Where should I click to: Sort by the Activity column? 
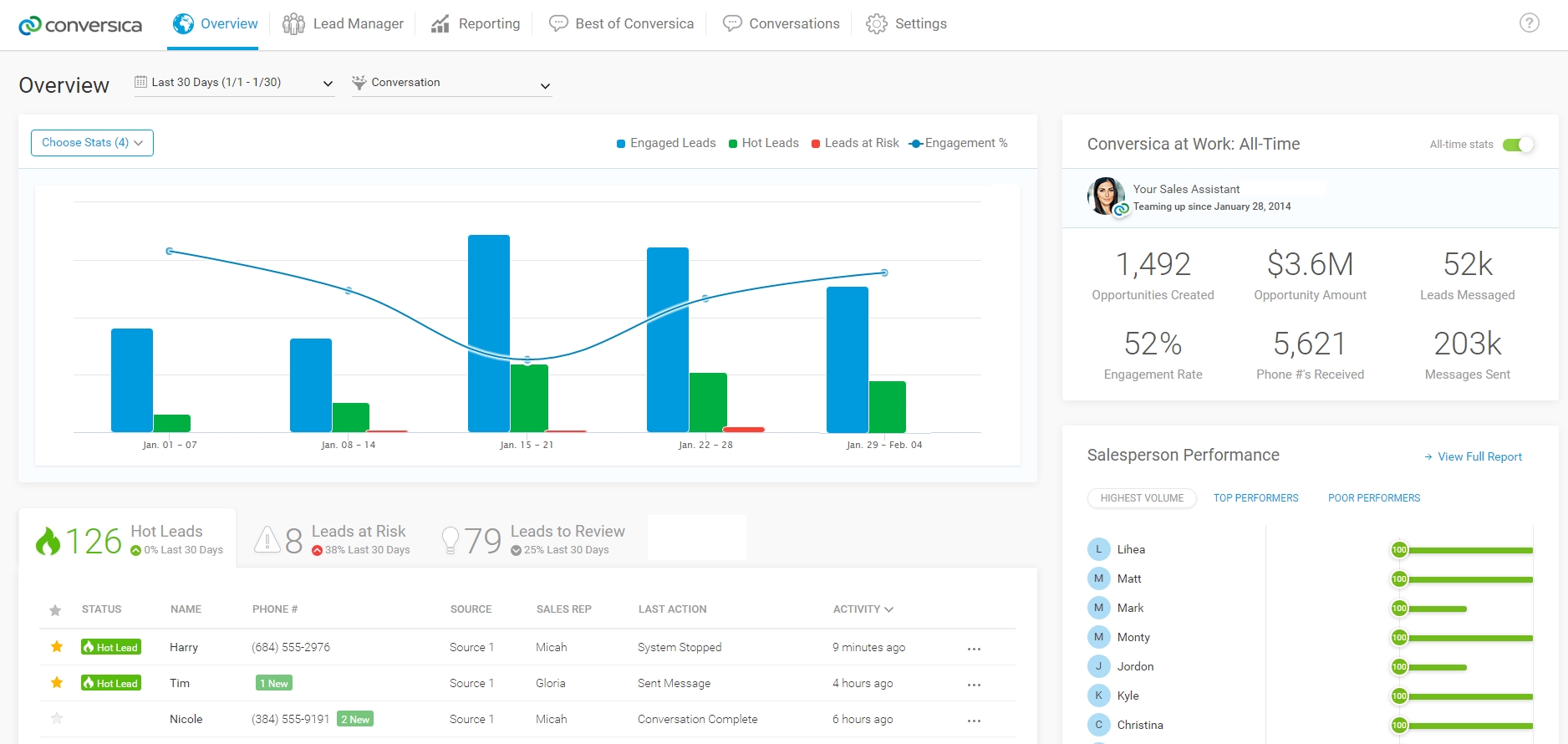[x=863, y=609]
